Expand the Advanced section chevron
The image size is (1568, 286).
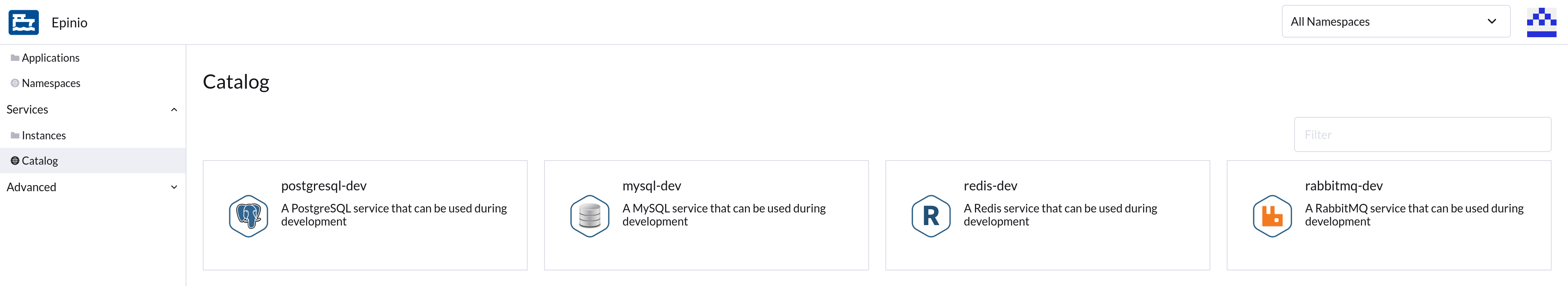tap(174, 188)
